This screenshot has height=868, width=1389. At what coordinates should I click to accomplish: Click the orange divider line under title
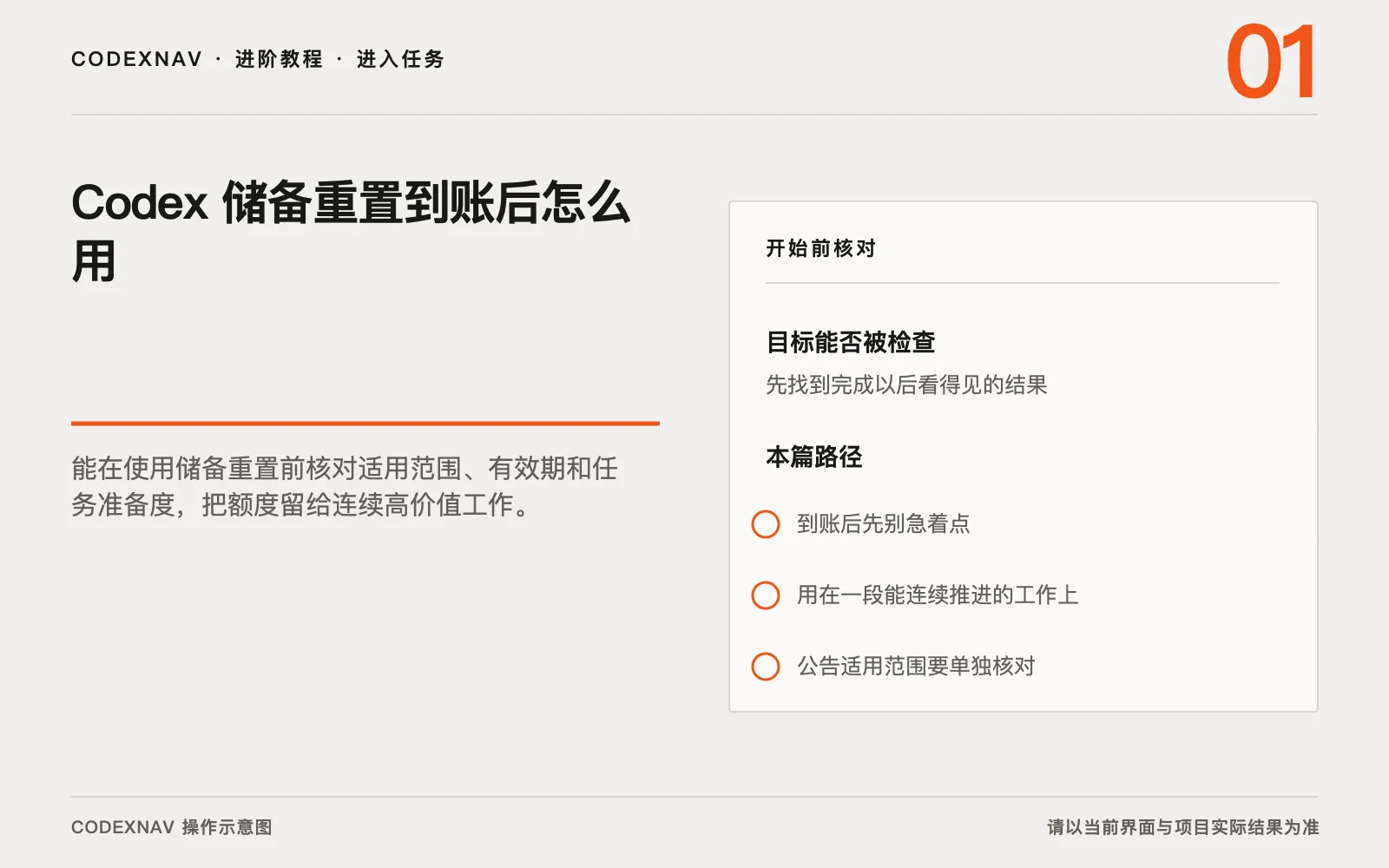pyautogui.click(x=365, y=424)
